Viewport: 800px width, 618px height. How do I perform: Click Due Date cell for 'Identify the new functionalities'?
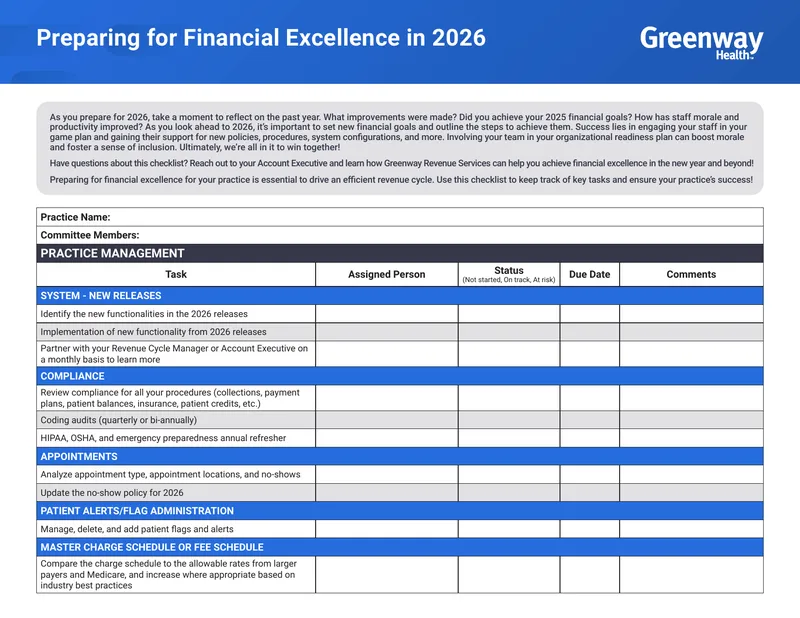point(589,314)
